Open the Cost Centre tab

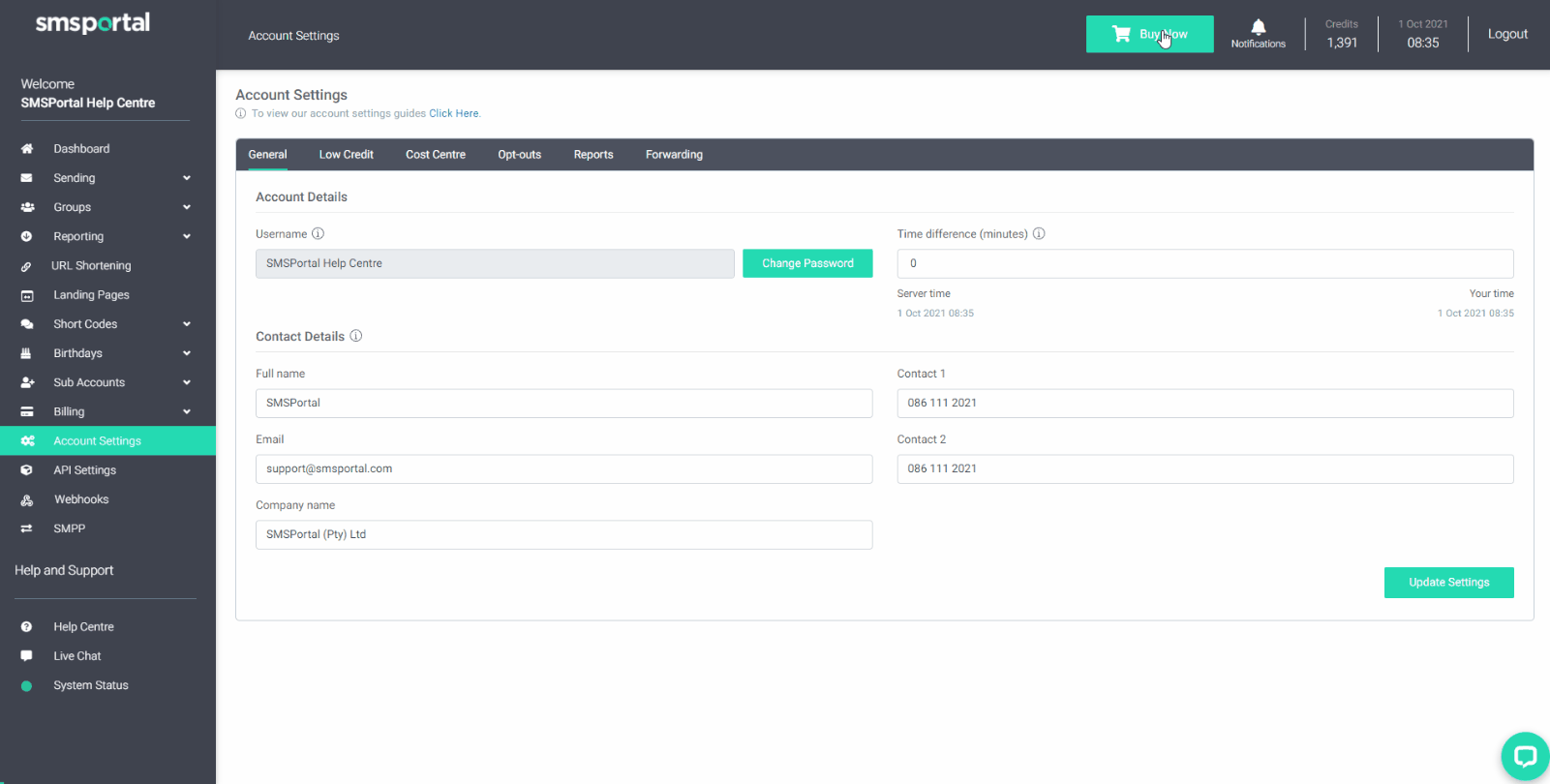click(x=436, y=155)
